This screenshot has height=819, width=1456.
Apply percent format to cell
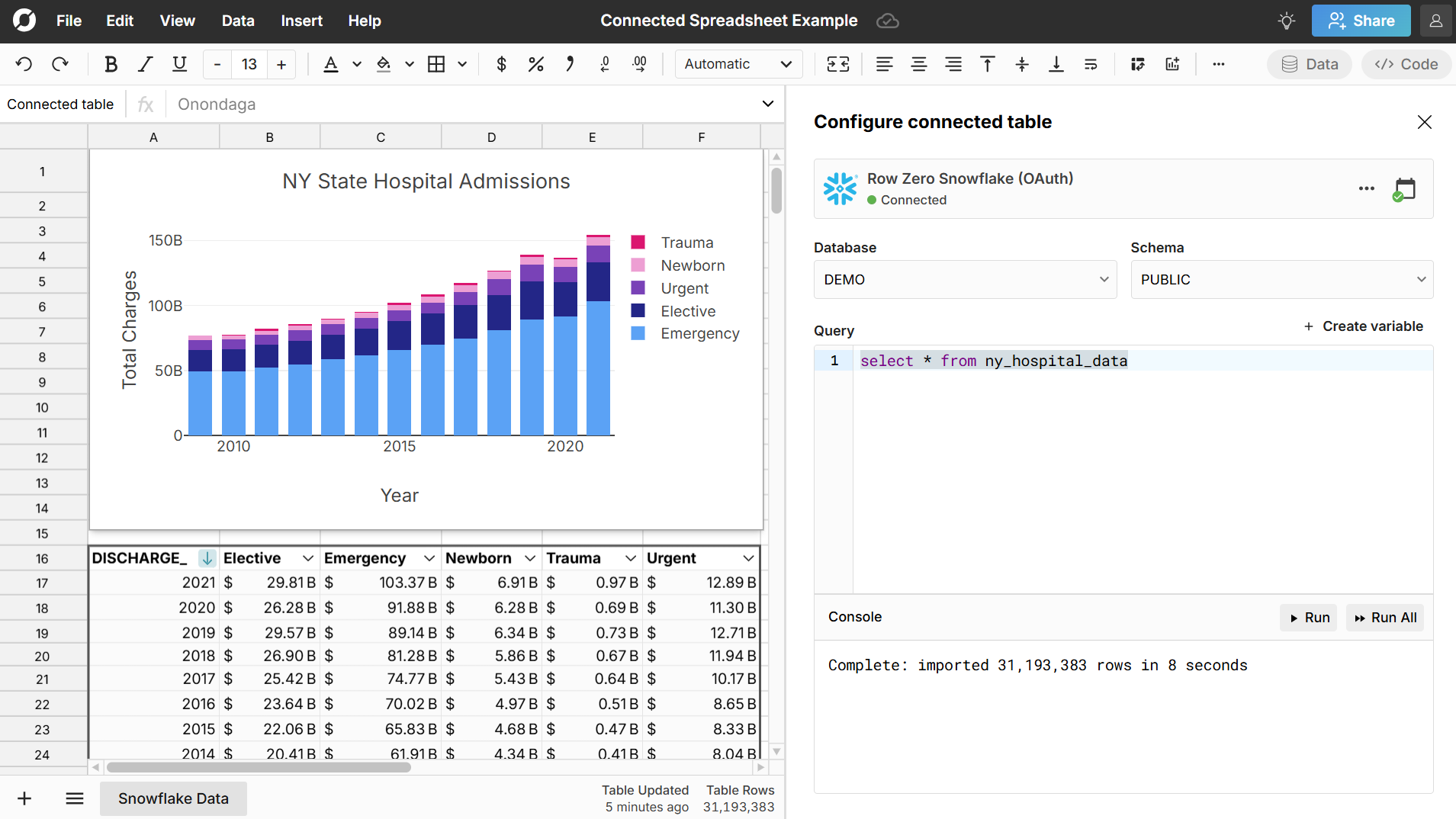pos(535,64)
